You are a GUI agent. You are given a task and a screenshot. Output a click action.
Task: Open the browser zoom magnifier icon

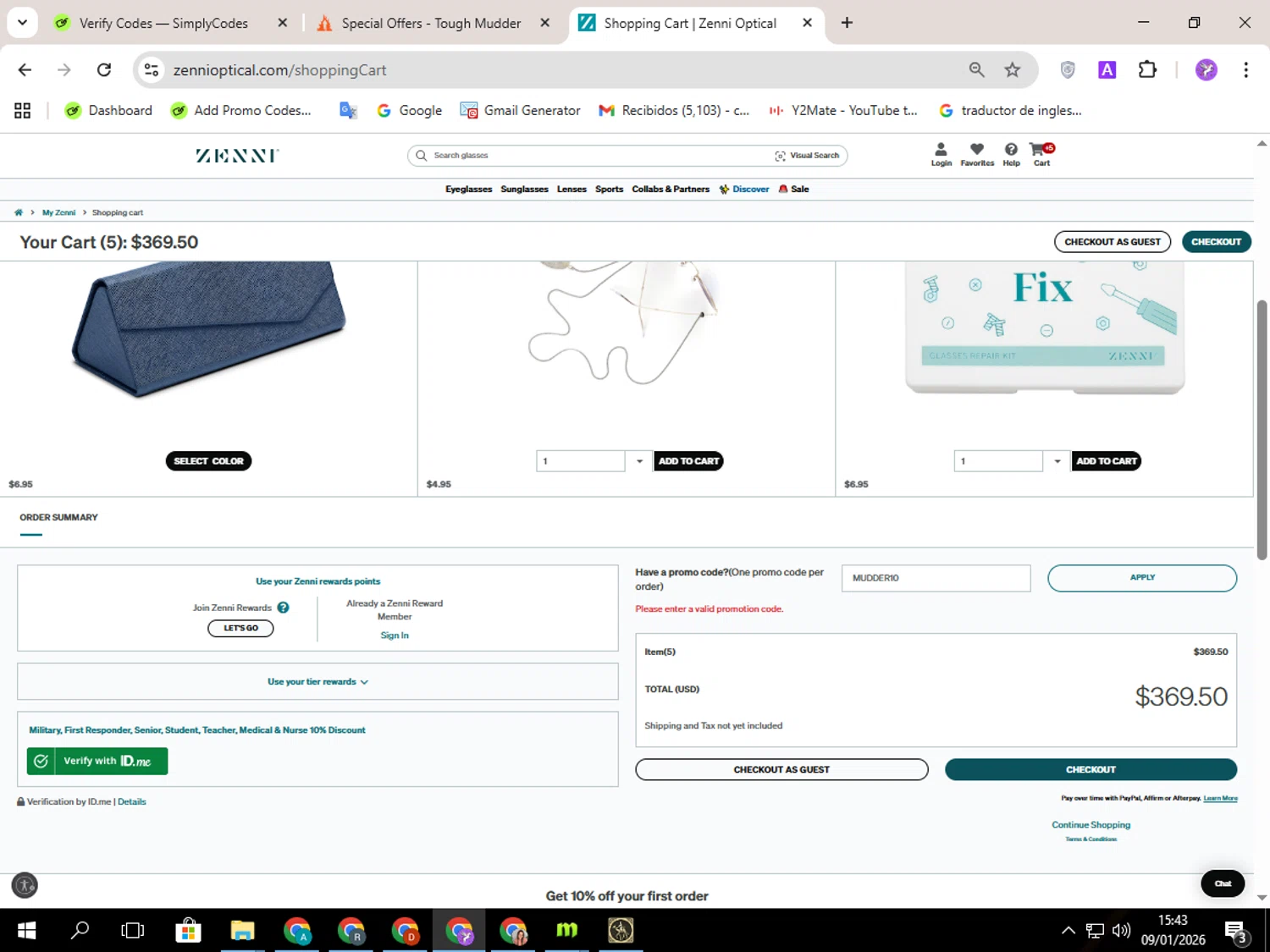[x=977, y=70]
